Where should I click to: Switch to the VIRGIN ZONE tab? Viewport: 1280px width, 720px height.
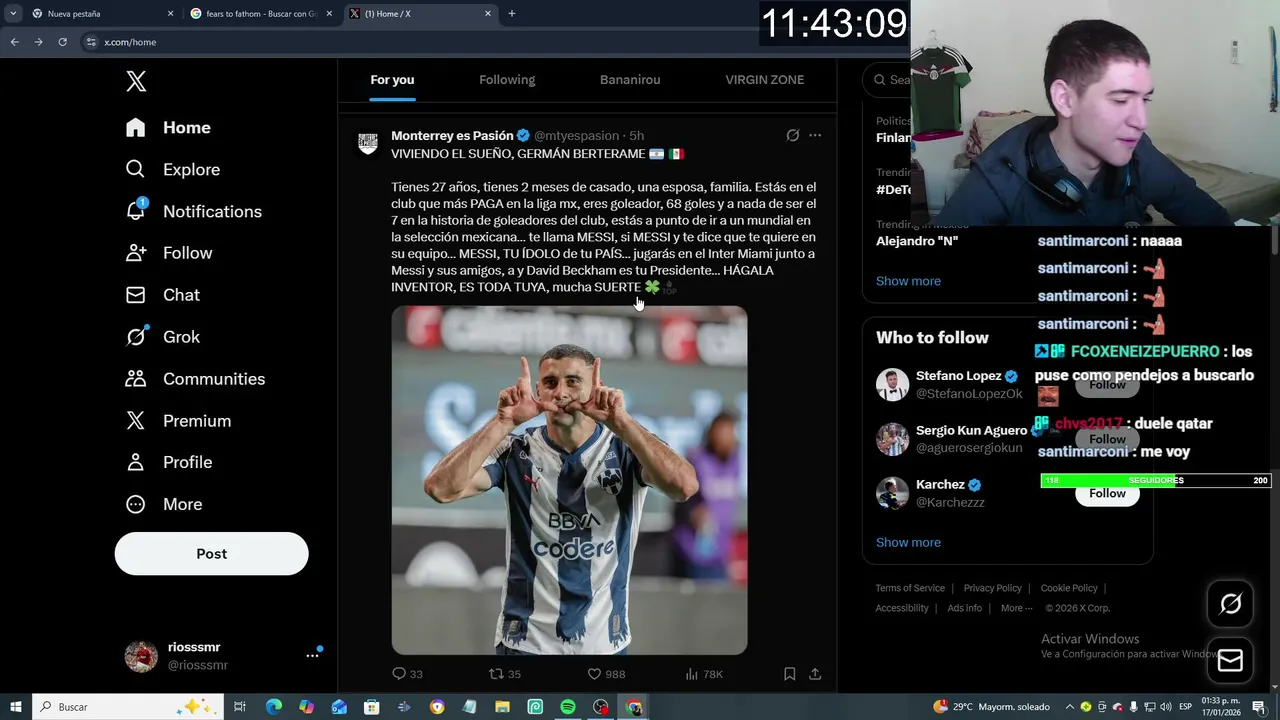point(764,80)
